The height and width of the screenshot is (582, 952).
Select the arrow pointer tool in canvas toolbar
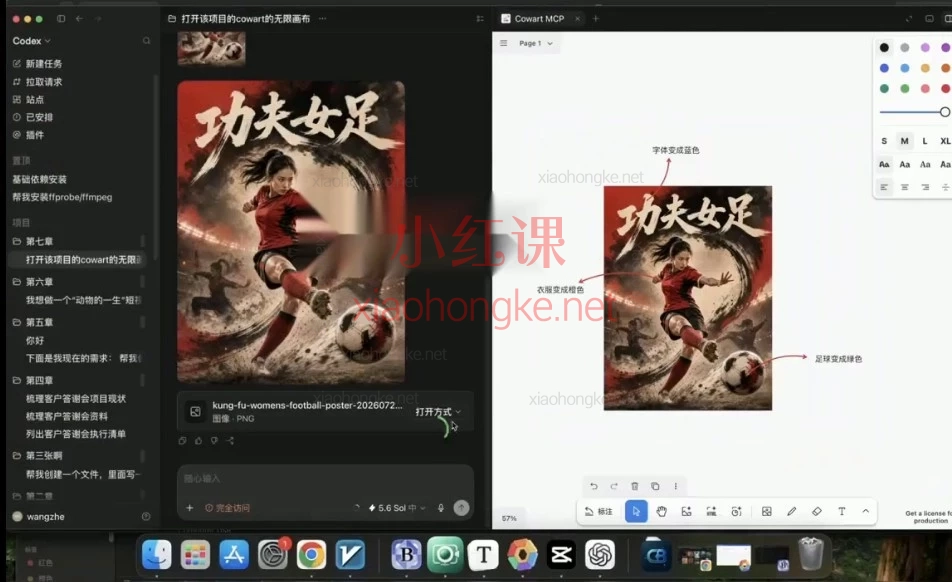pyautogui.click(x=636, y=512)
